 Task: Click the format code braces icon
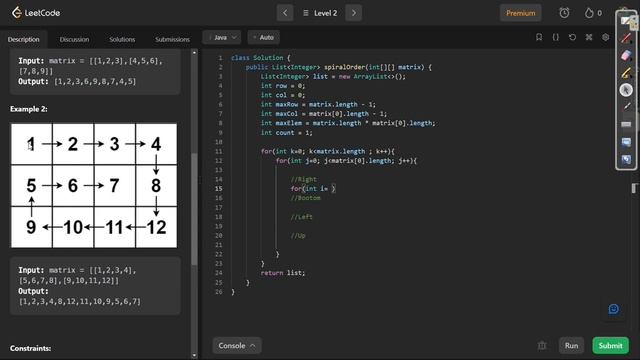click(x=556, y=37)
